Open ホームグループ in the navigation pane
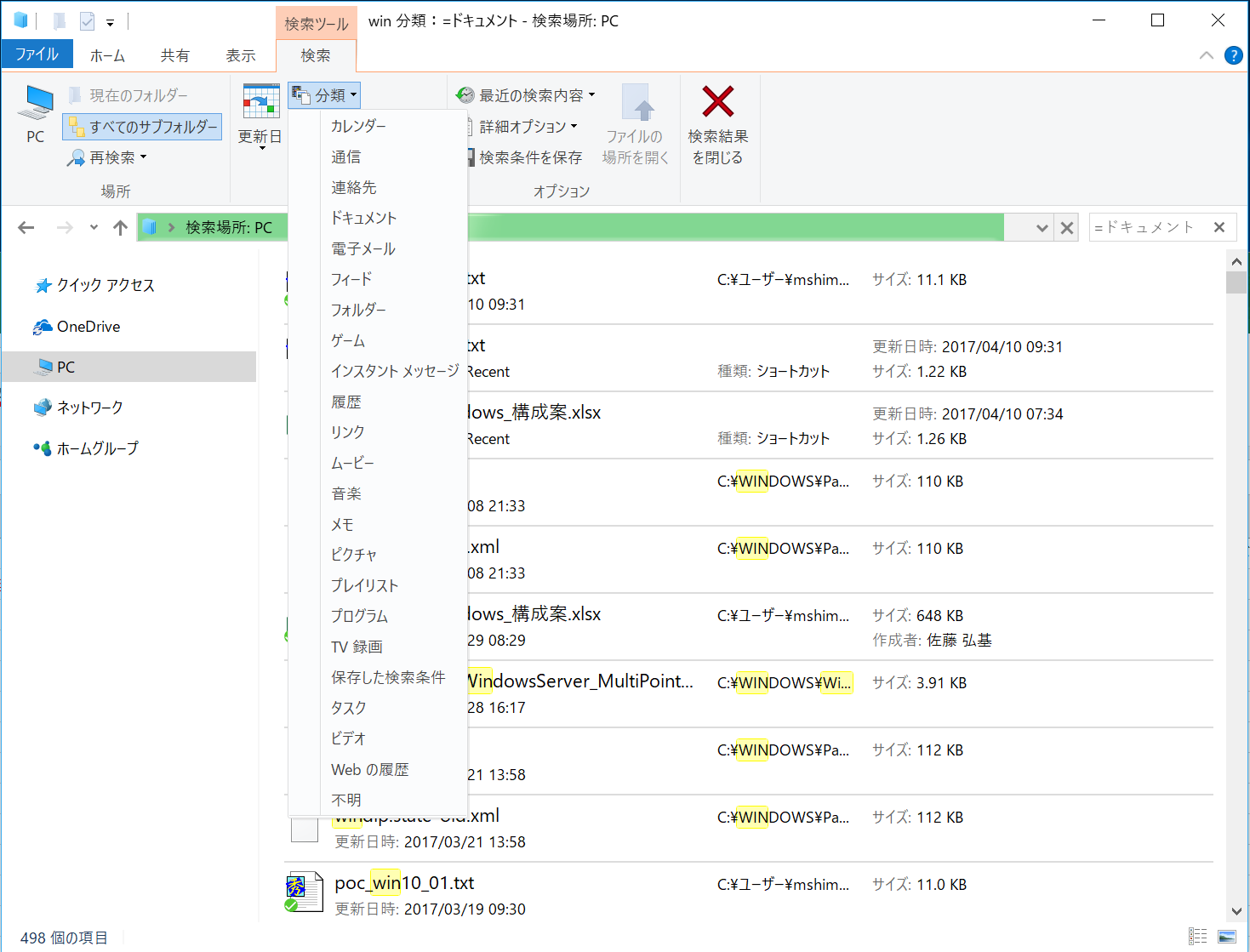 pos(86,448)
